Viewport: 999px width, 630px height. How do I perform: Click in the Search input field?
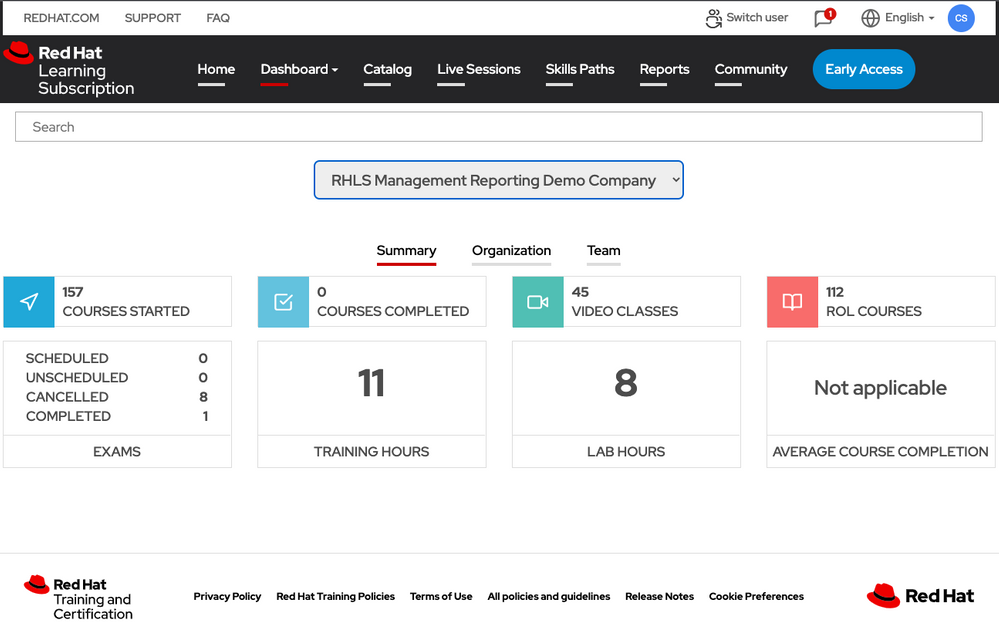pos(498,127)
